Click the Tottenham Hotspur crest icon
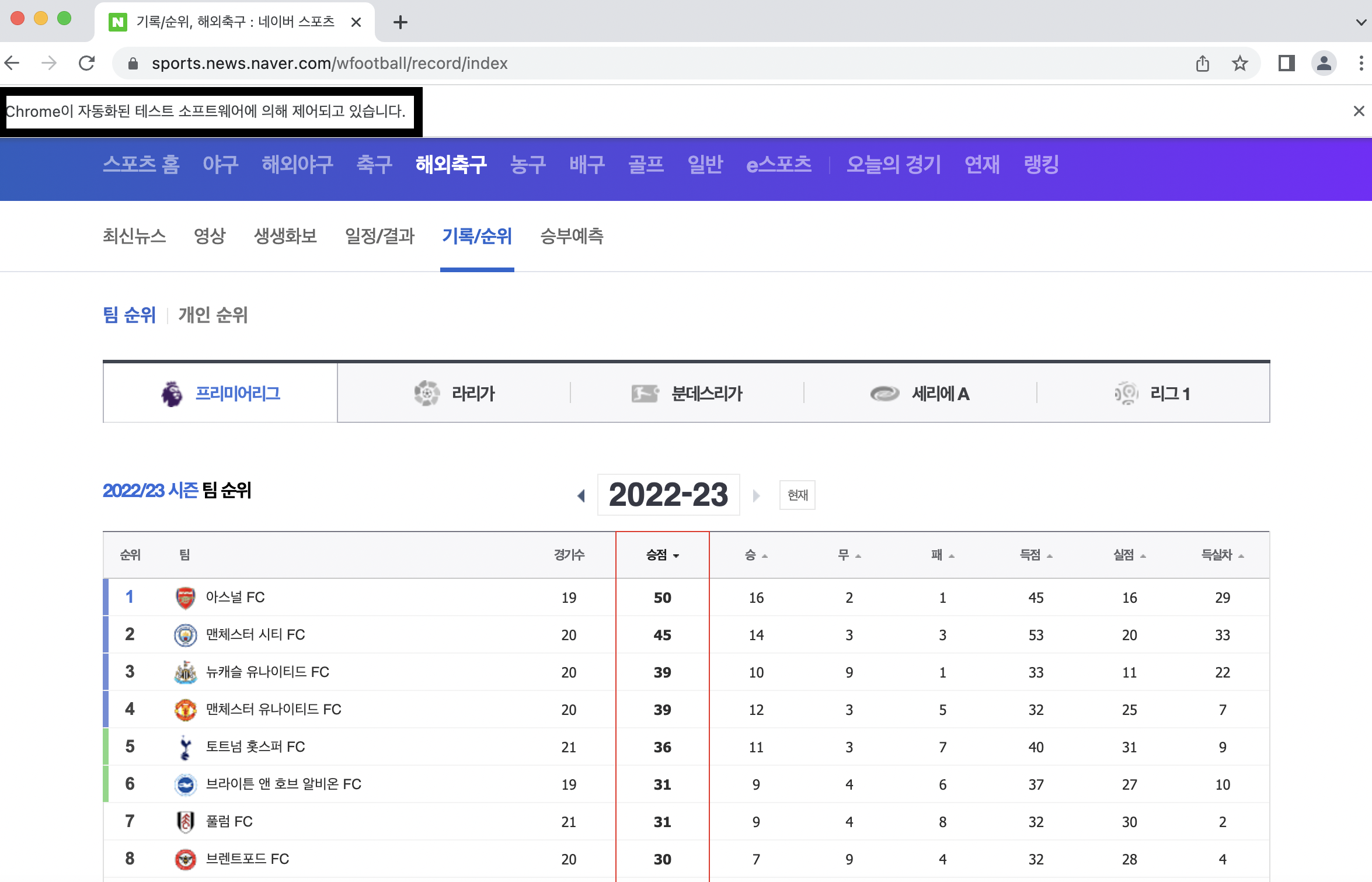Image resolution: width=1372 pixels, height=882 pixels. click(185, 747)
